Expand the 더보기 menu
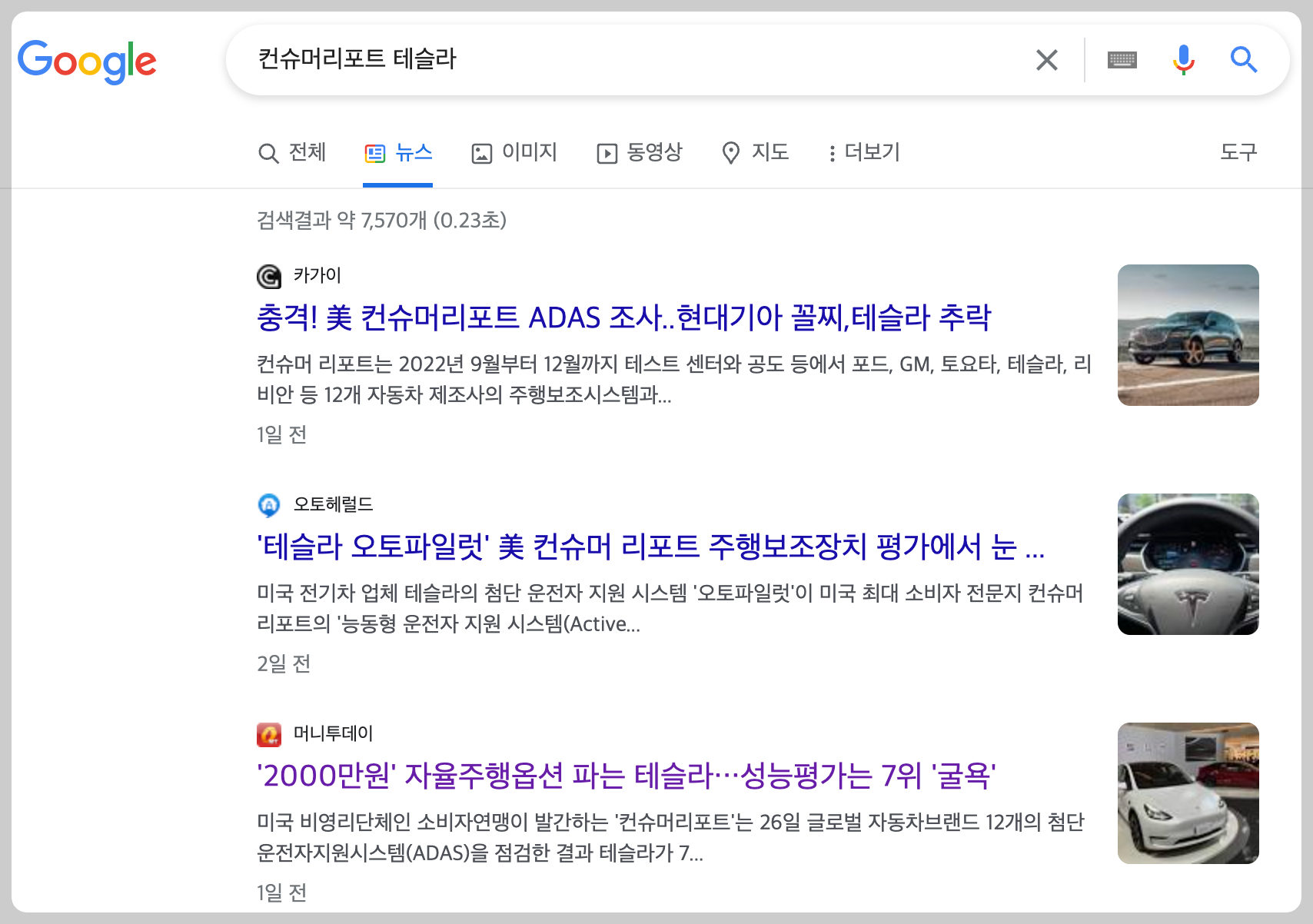Screen dimensions: 1313x924 (864, 152)
